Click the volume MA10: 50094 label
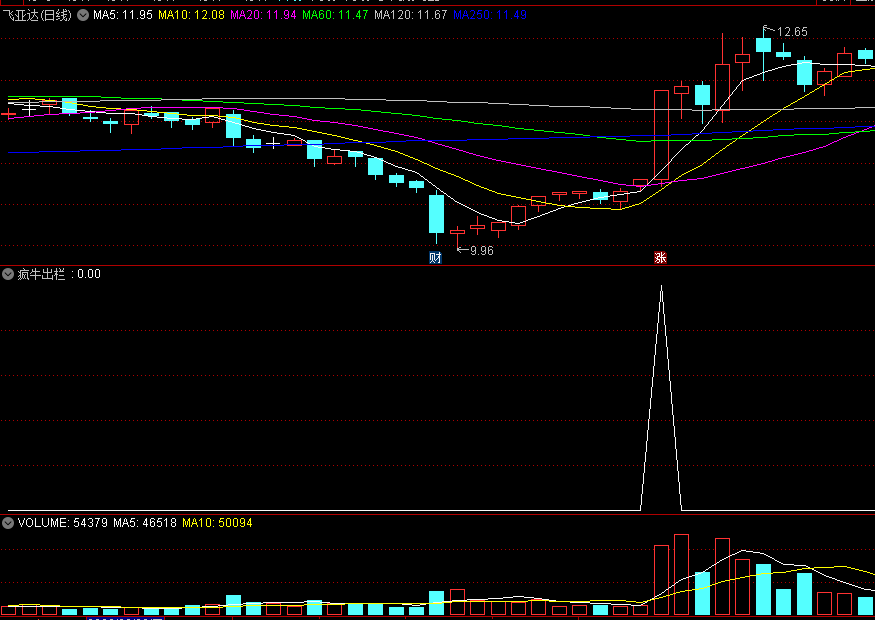Image resolution: width=875 pixels, height=620 pixels. click(218, 523)
